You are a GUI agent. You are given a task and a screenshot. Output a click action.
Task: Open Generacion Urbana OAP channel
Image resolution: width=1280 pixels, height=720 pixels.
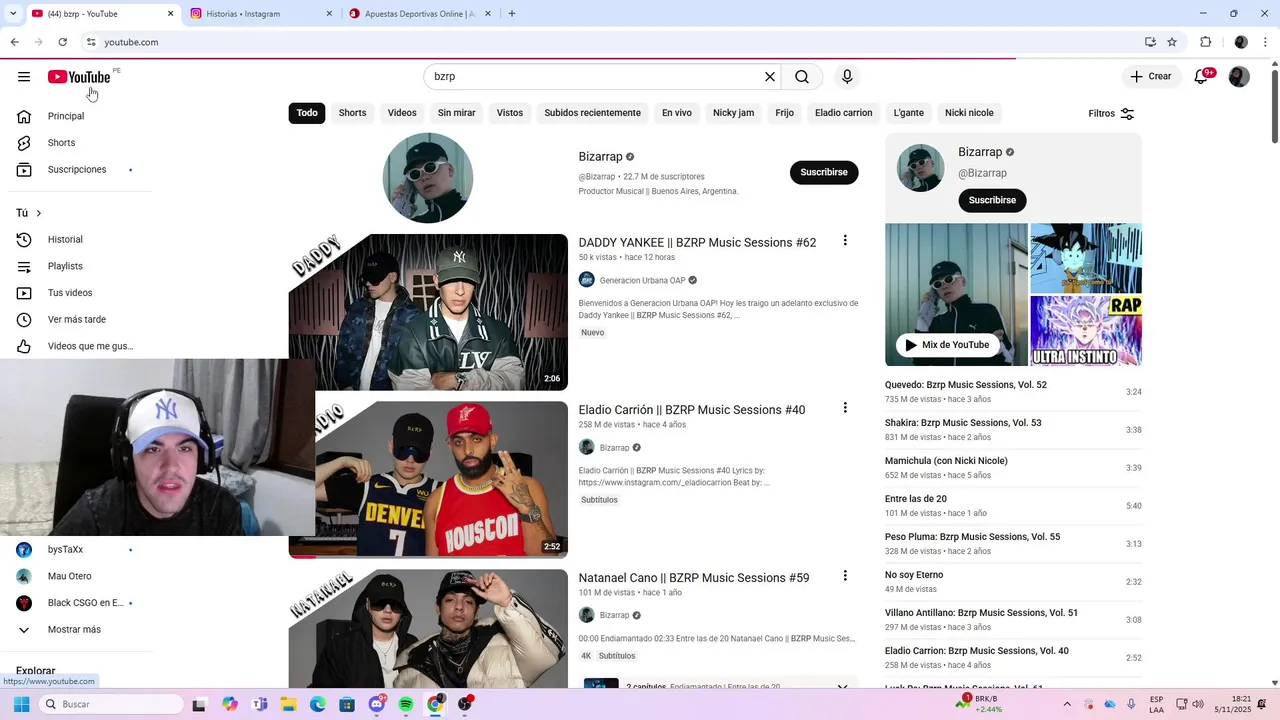pyautogui.click(x=642, y=280)
